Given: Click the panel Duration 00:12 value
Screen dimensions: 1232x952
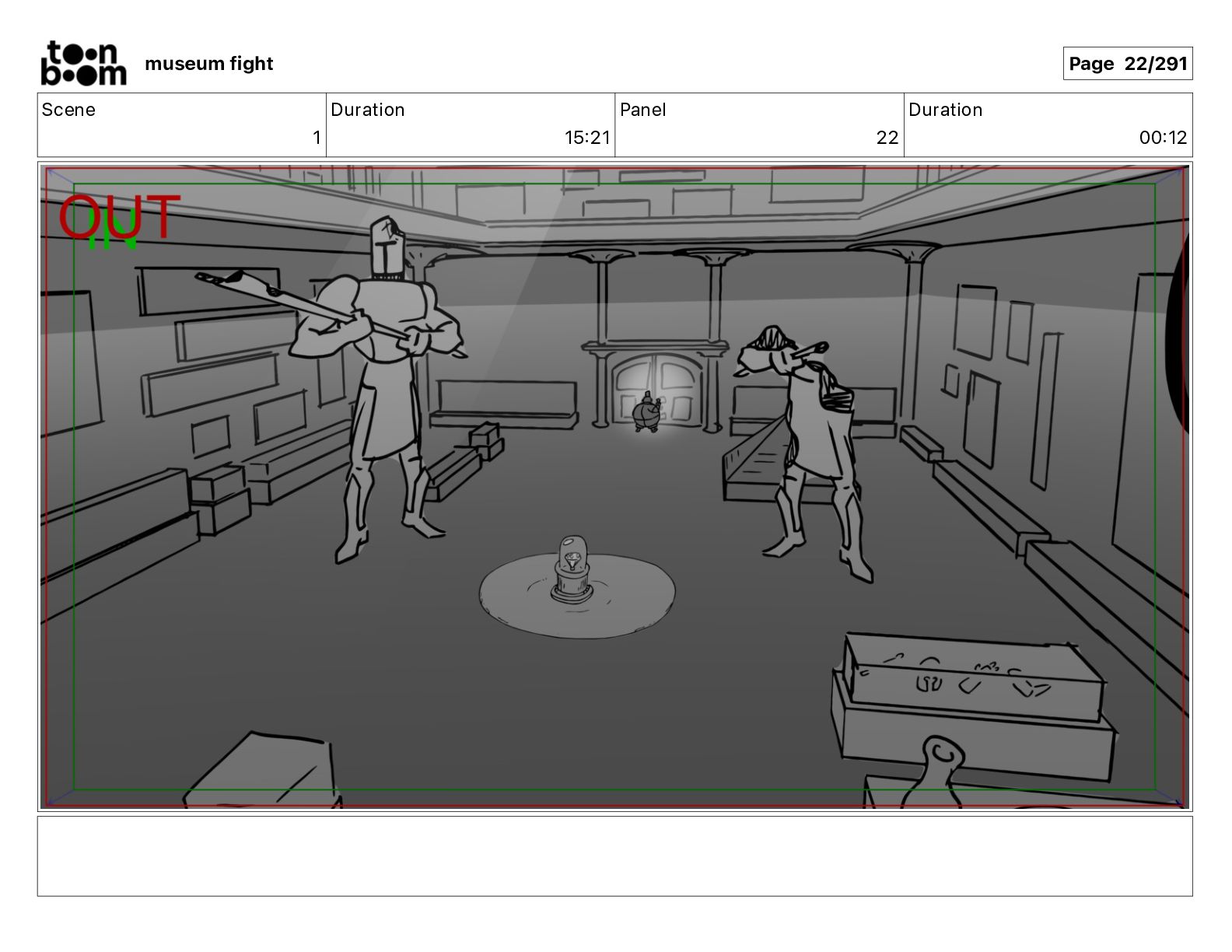Looking at the screenshot, I should click(x=1163, y=138).
